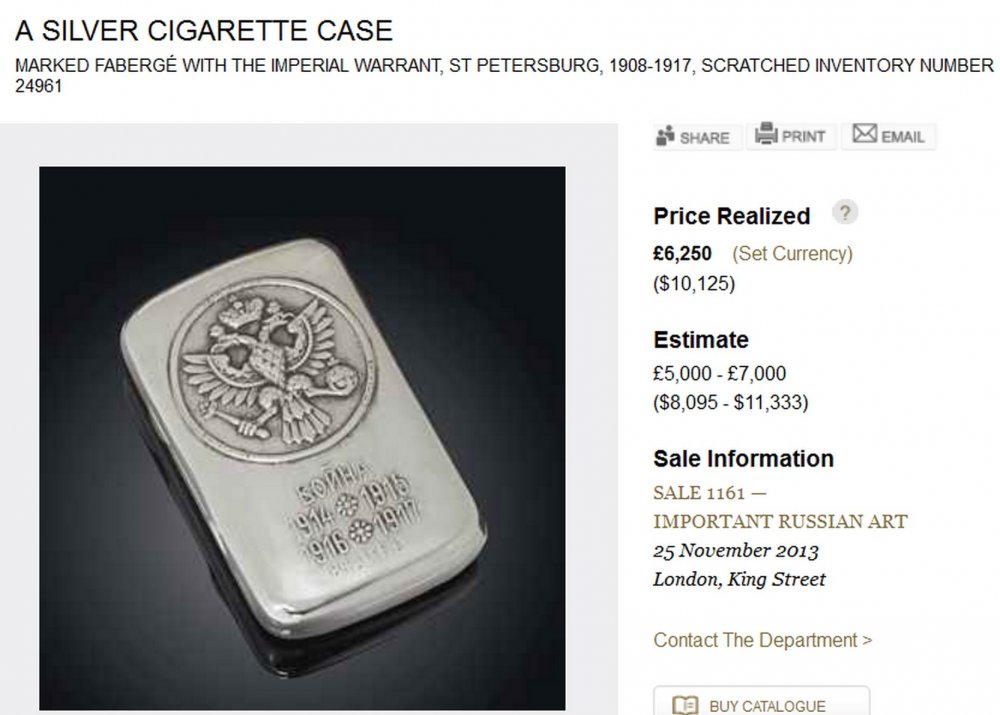Click the A SILVER CIGARETTE CASE title
Image resolution: width=1000 pixels, height=715 pixels.
(205, 30)
